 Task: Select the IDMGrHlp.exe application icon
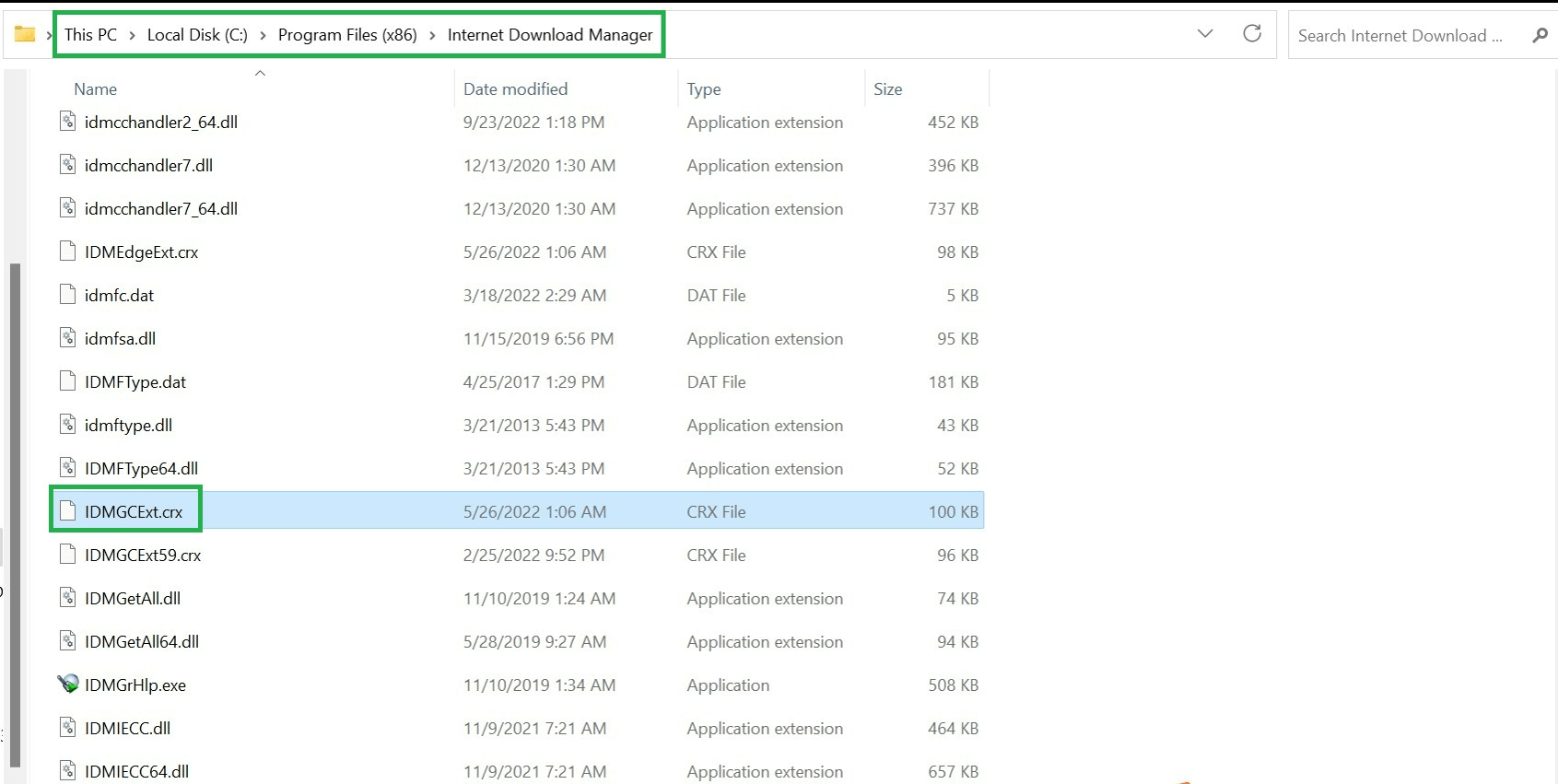point(68,685)
